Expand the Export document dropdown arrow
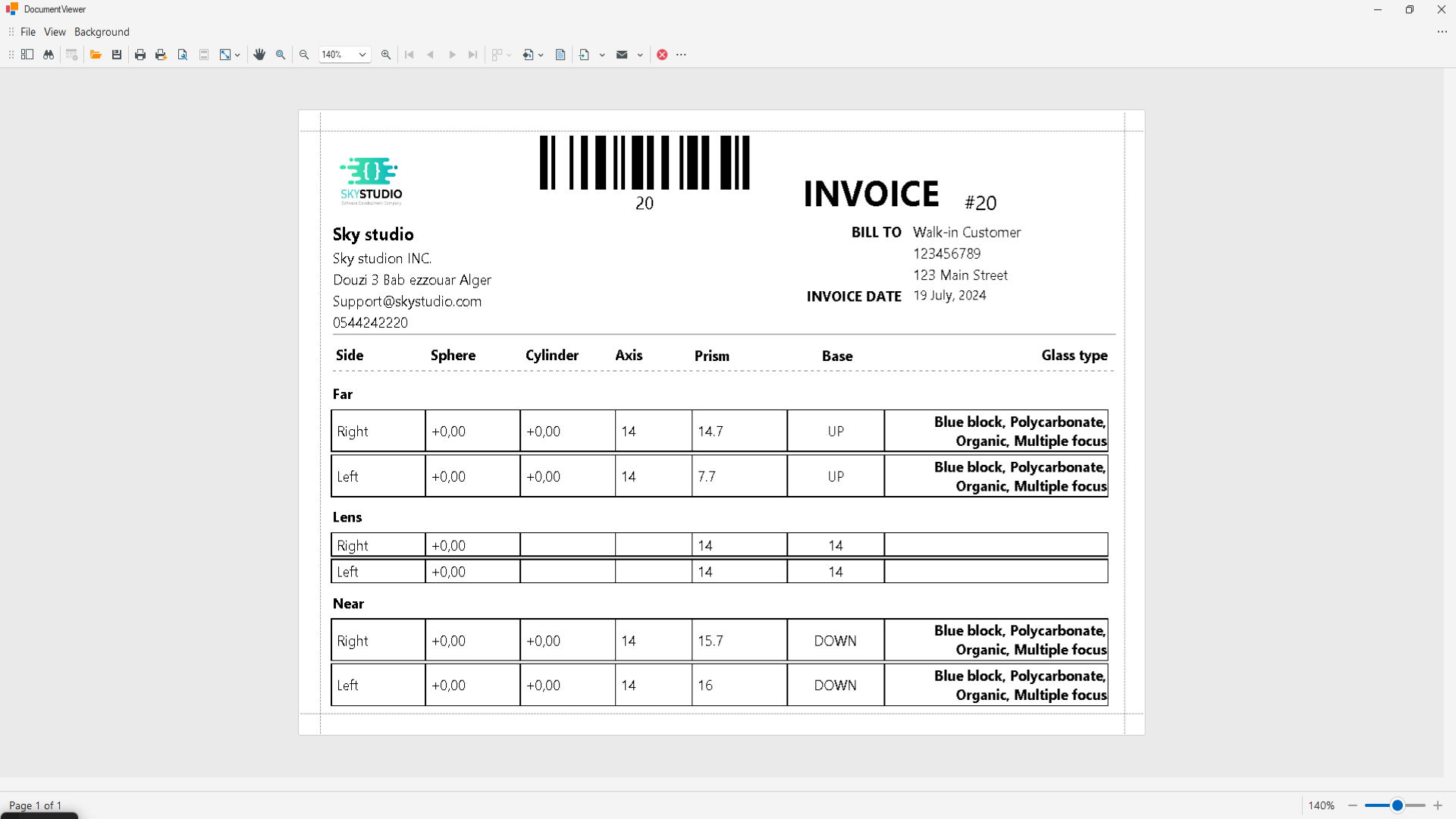This screenshot has width=1456, height=819. click(x=602, y=55)
